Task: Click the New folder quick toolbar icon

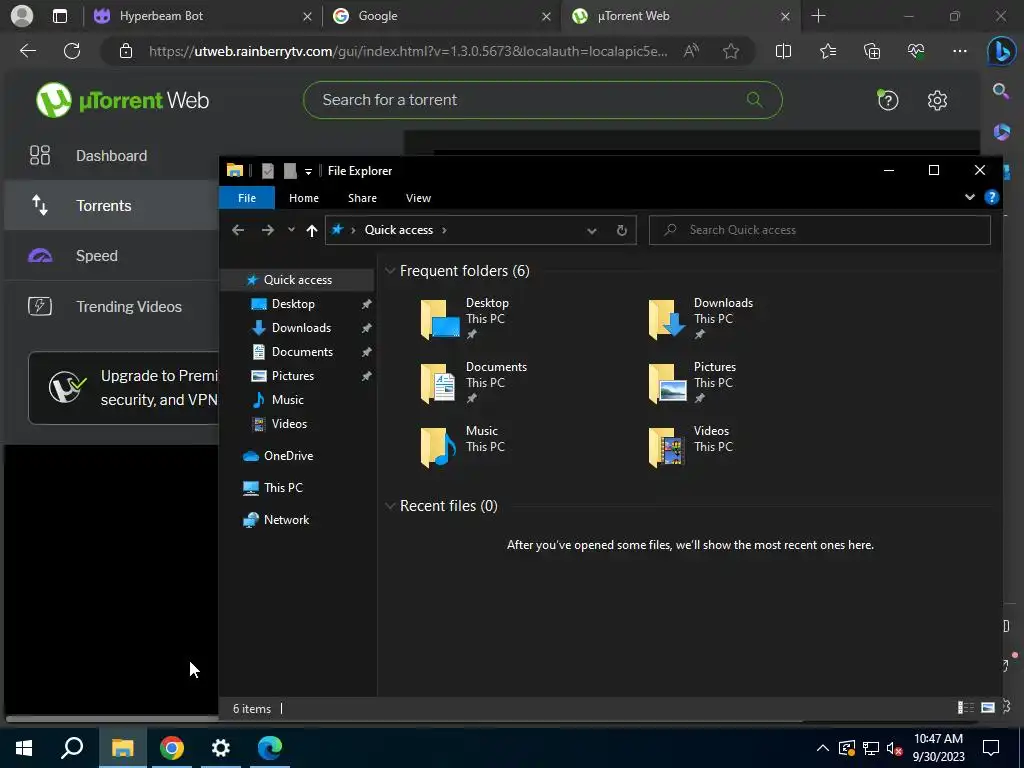Action: point(290,170)
